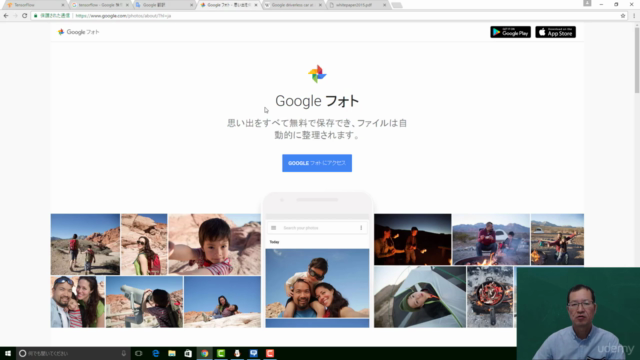The height and width of the screenshot is (360, 640).
Task: Open the night campfire marshmallow photo
Action: coord(413,239)
